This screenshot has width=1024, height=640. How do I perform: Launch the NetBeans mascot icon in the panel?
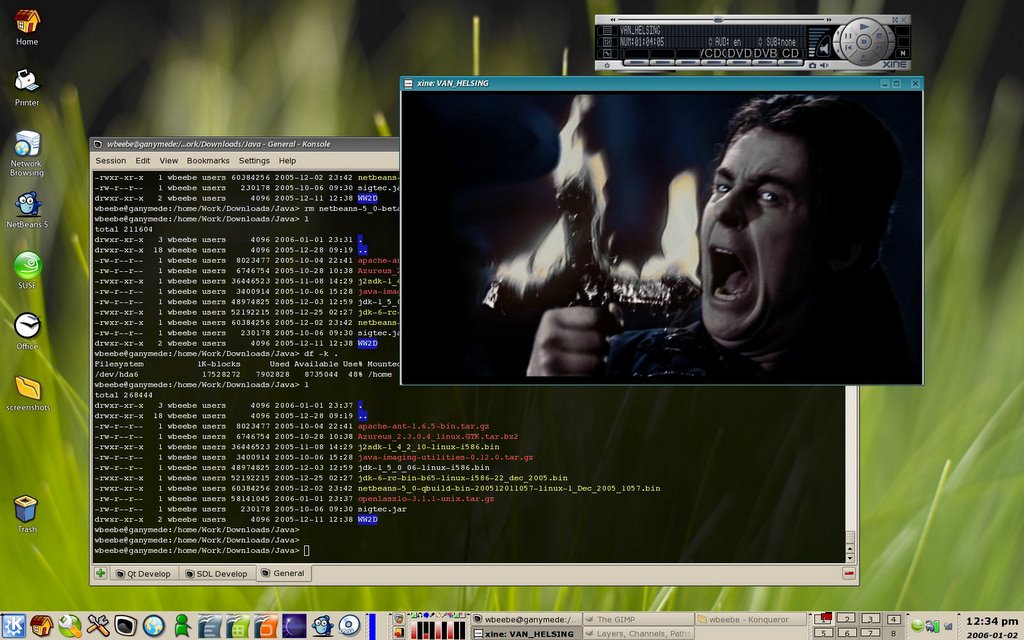click(322, 626)
